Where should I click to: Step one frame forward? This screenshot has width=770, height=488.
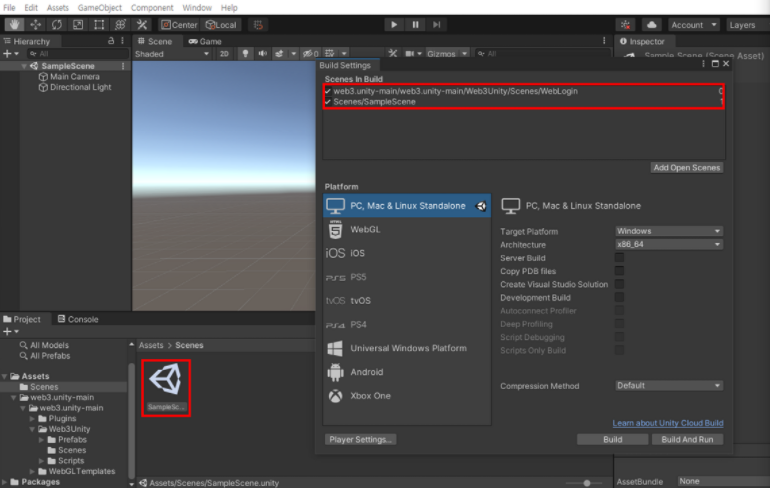click(x=437, y=25)
